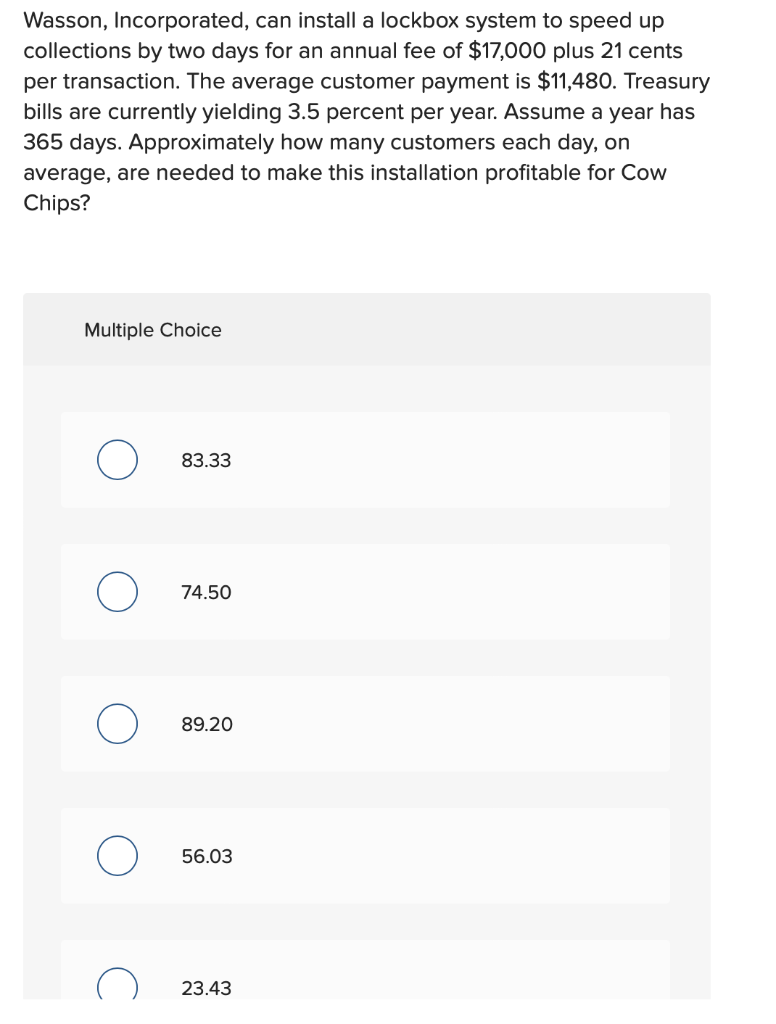This screenshot has height=1024, width=776.
Task: Select the radio button for 74.50
Action: (x=116, y=592)
